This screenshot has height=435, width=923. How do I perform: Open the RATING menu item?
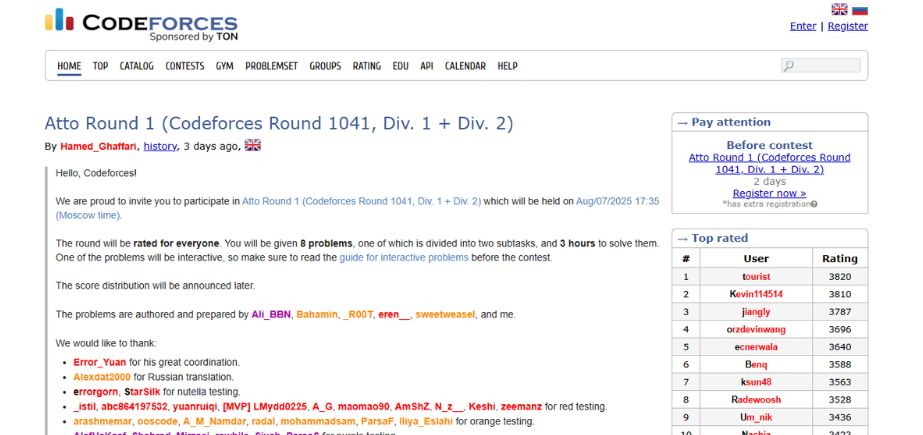point(367,66)
